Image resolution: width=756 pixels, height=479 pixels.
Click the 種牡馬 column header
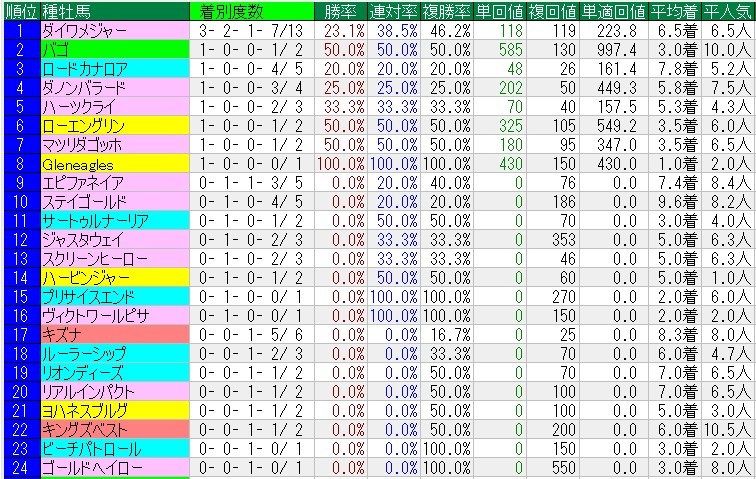(115, 12)
